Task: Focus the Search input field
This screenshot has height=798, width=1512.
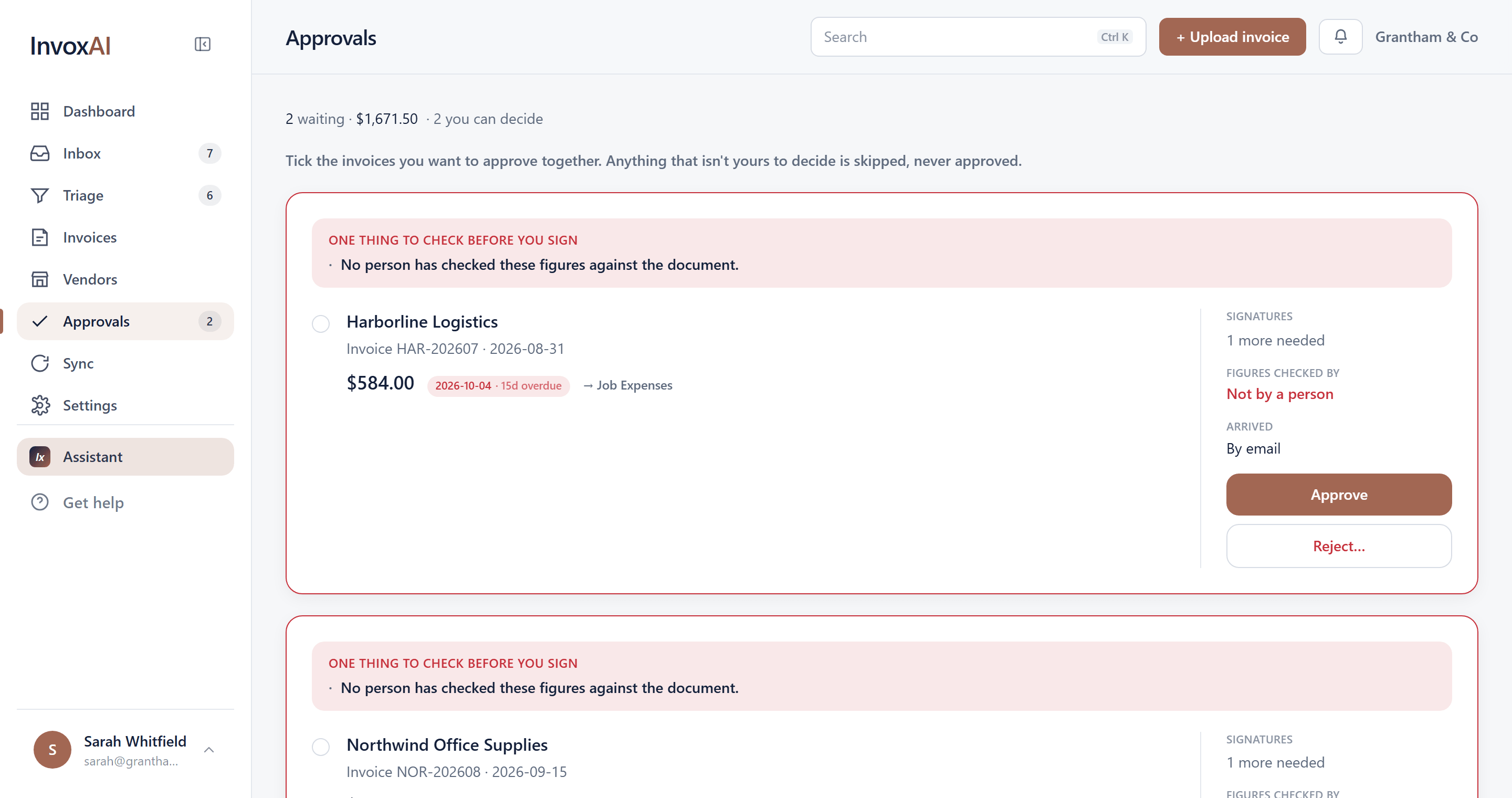Action: click(979, 37)
